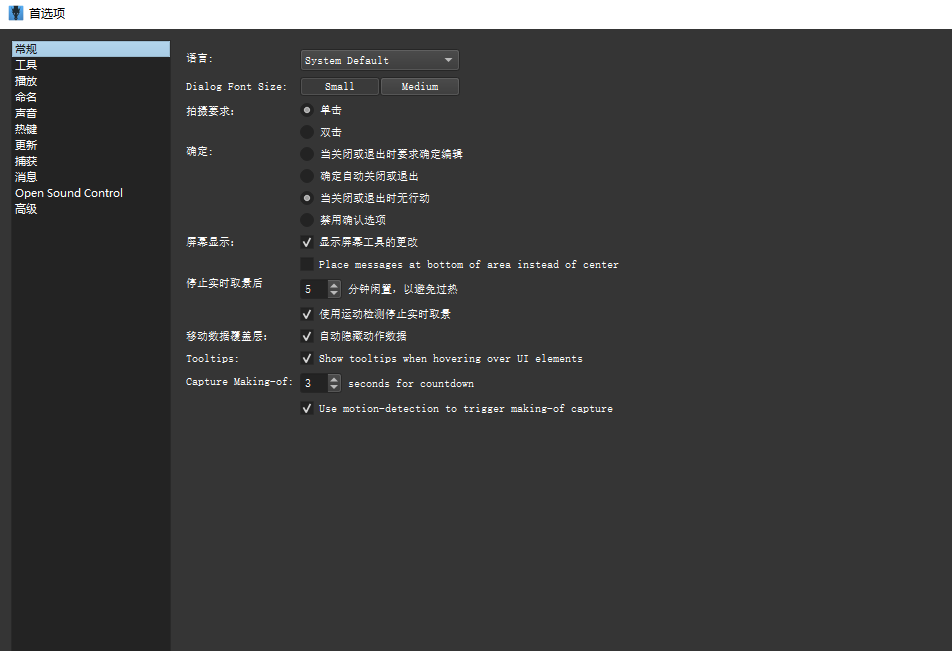Switch to the 热键 preferences section

[x=26, y=129]
